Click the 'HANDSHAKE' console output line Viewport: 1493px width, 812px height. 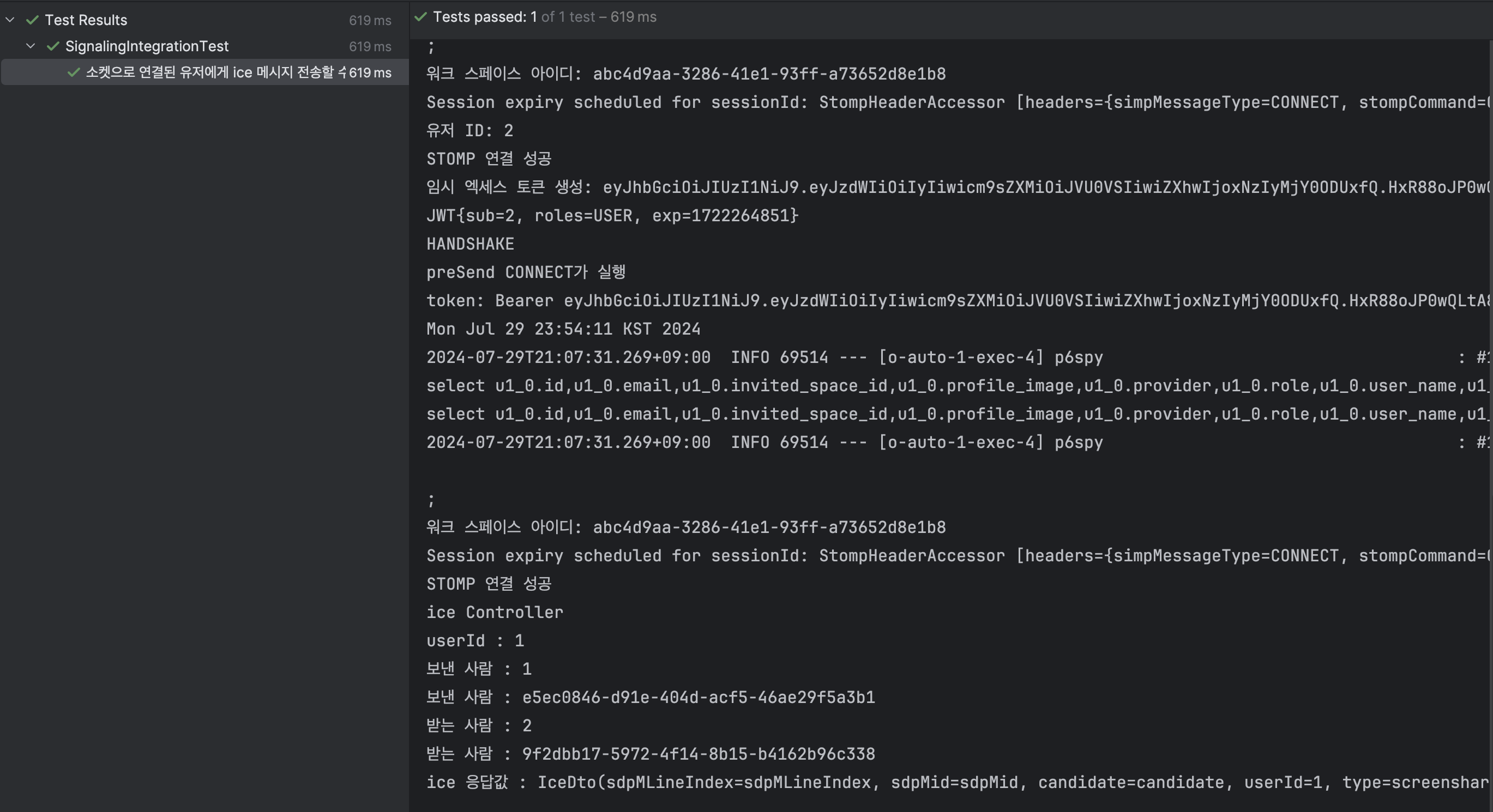470,244
